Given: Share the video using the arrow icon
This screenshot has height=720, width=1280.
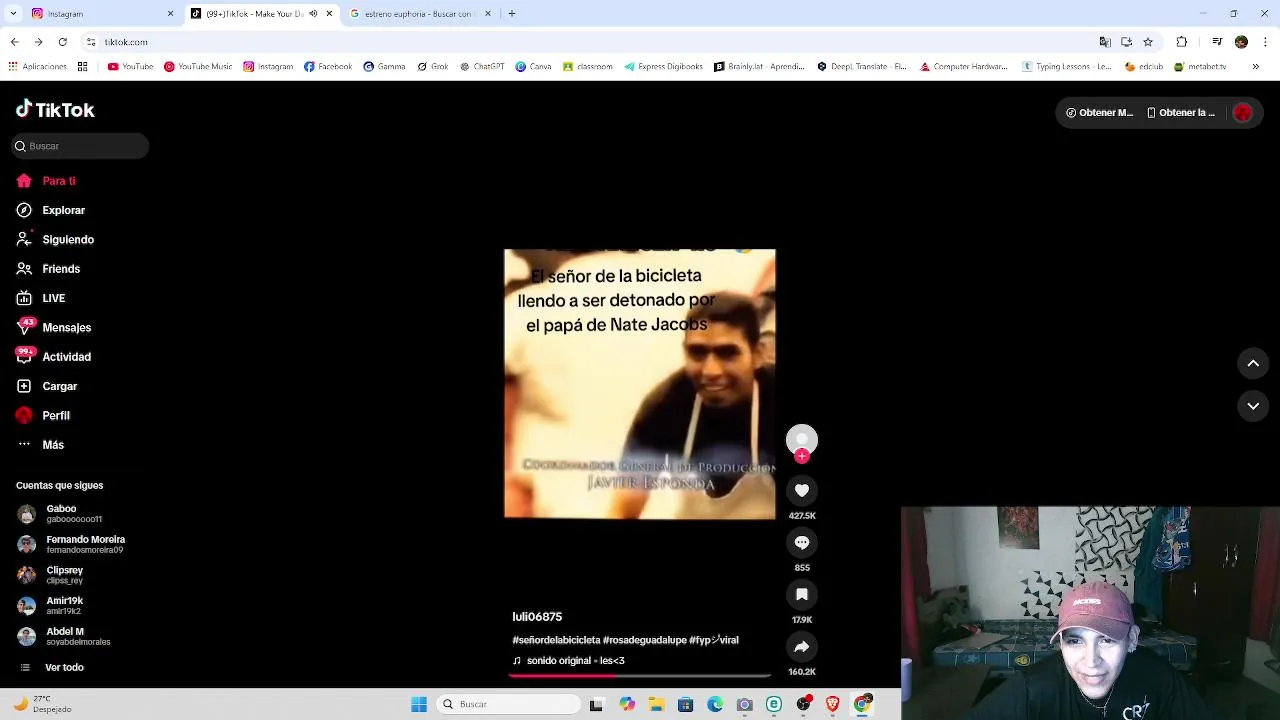Looking at the screenshot, I should point(802,646).
